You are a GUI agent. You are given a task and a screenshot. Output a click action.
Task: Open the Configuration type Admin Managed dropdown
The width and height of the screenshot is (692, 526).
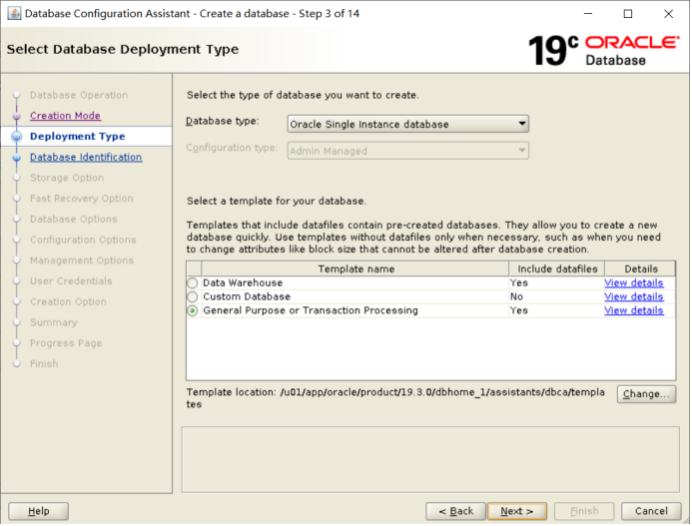pos(408,151)
